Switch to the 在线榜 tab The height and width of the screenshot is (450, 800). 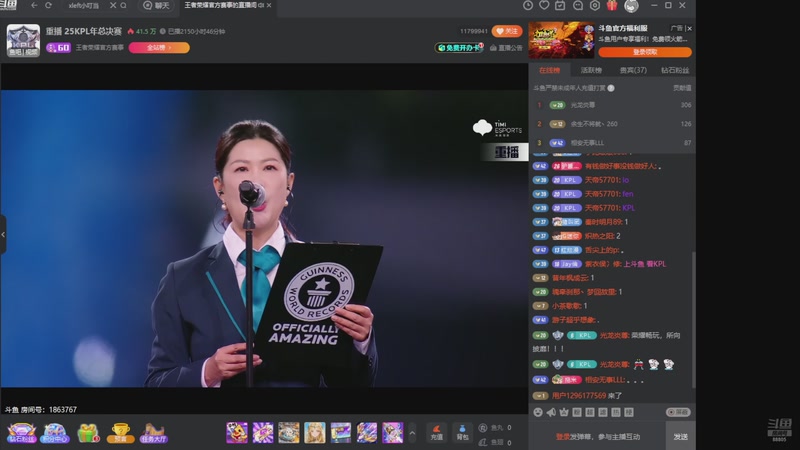[x=549, y=70]
